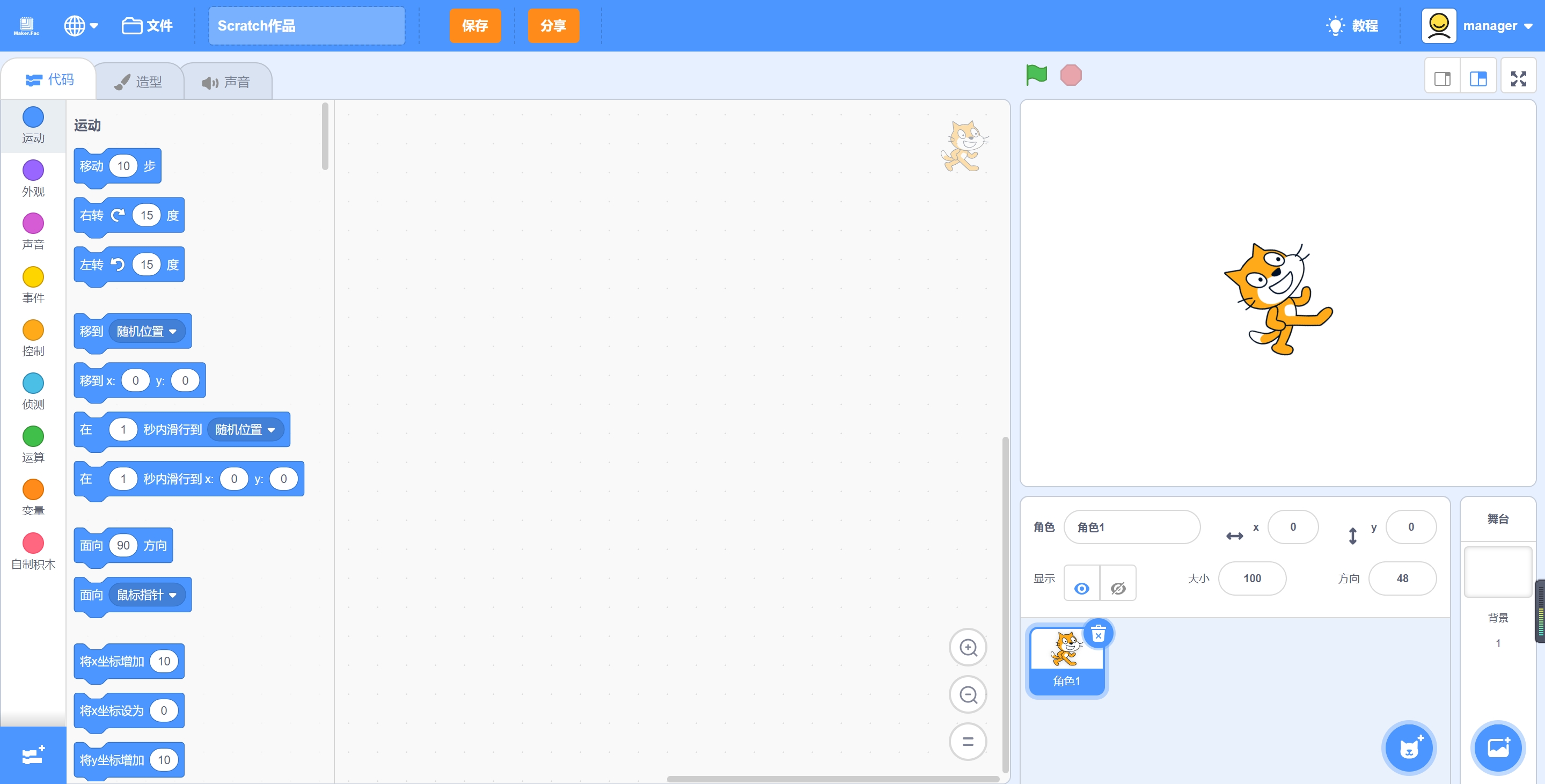Click the 分享 share button

554,26
